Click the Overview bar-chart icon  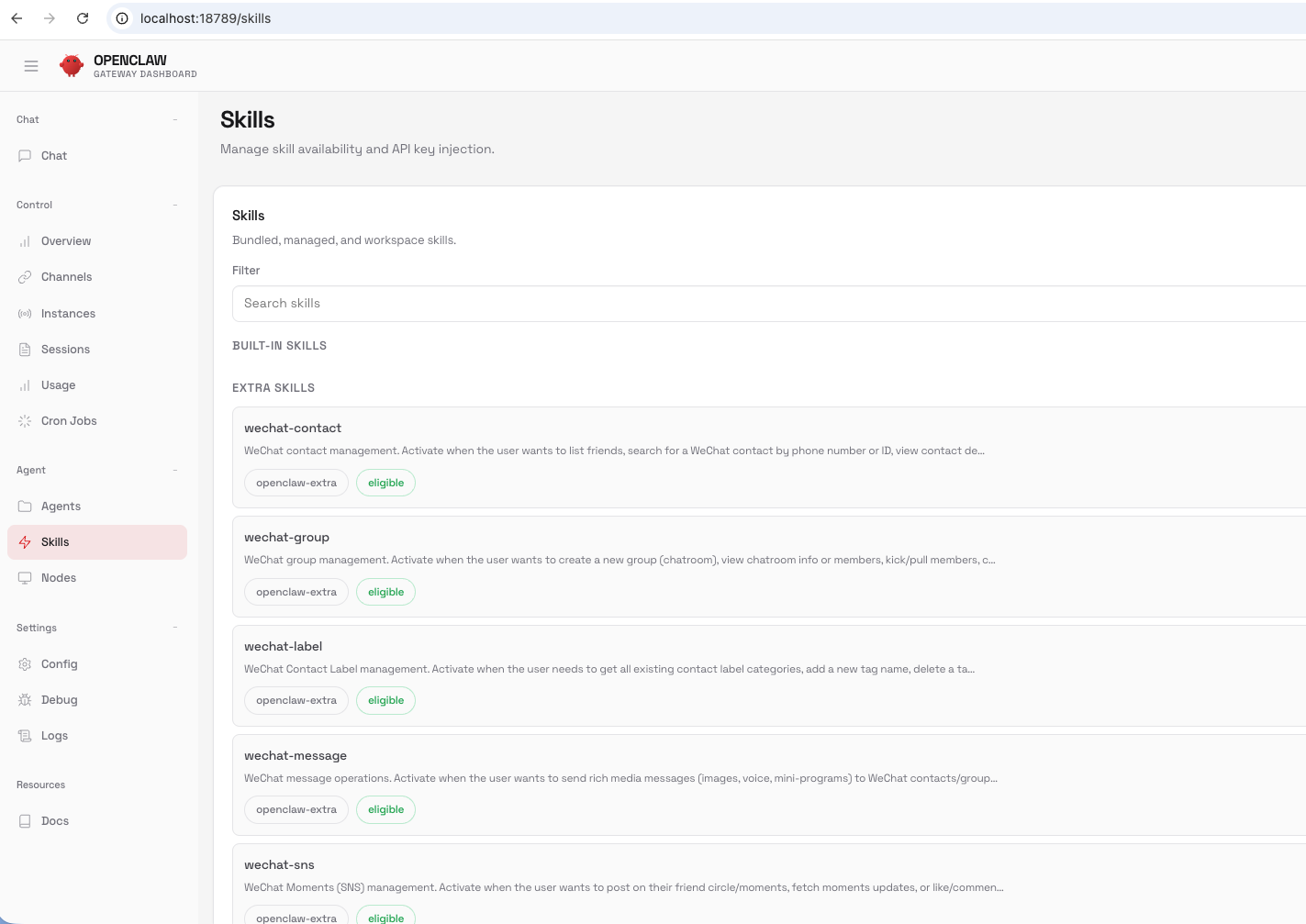[x=25, y=240]
